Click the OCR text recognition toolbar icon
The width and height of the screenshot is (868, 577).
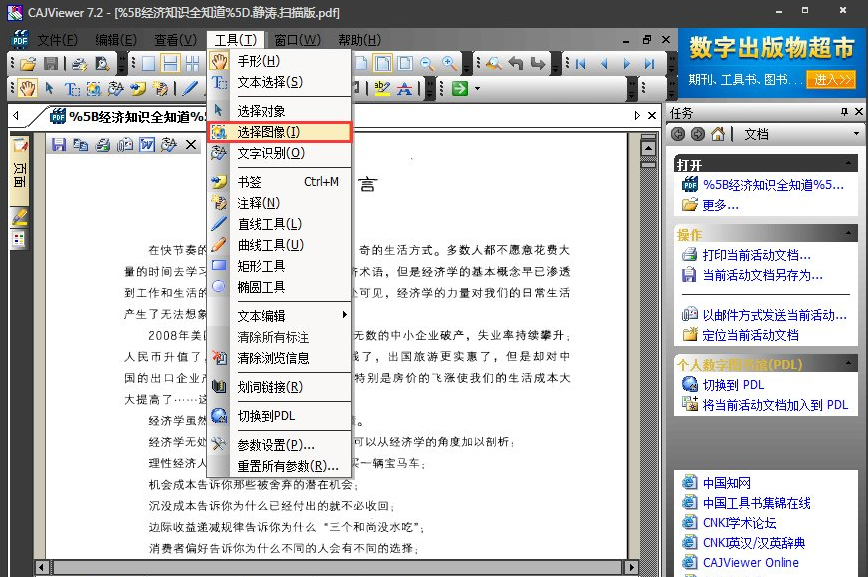(x=116, y=88)
